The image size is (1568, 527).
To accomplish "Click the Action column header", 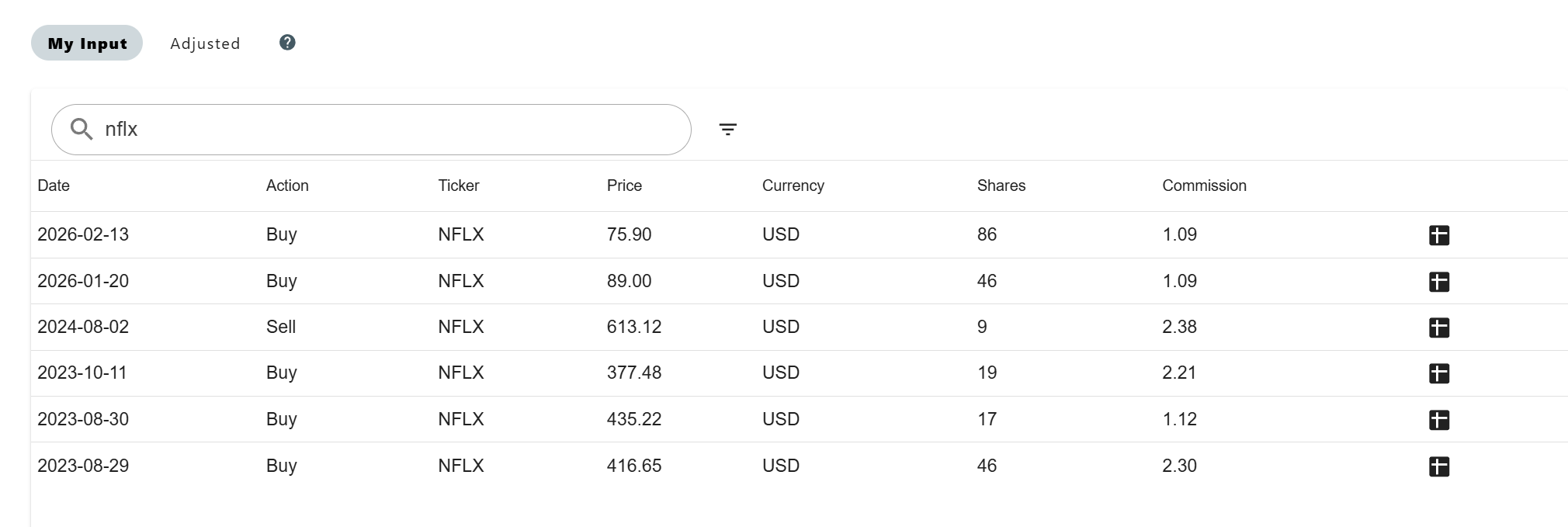I will coord(287,185).
